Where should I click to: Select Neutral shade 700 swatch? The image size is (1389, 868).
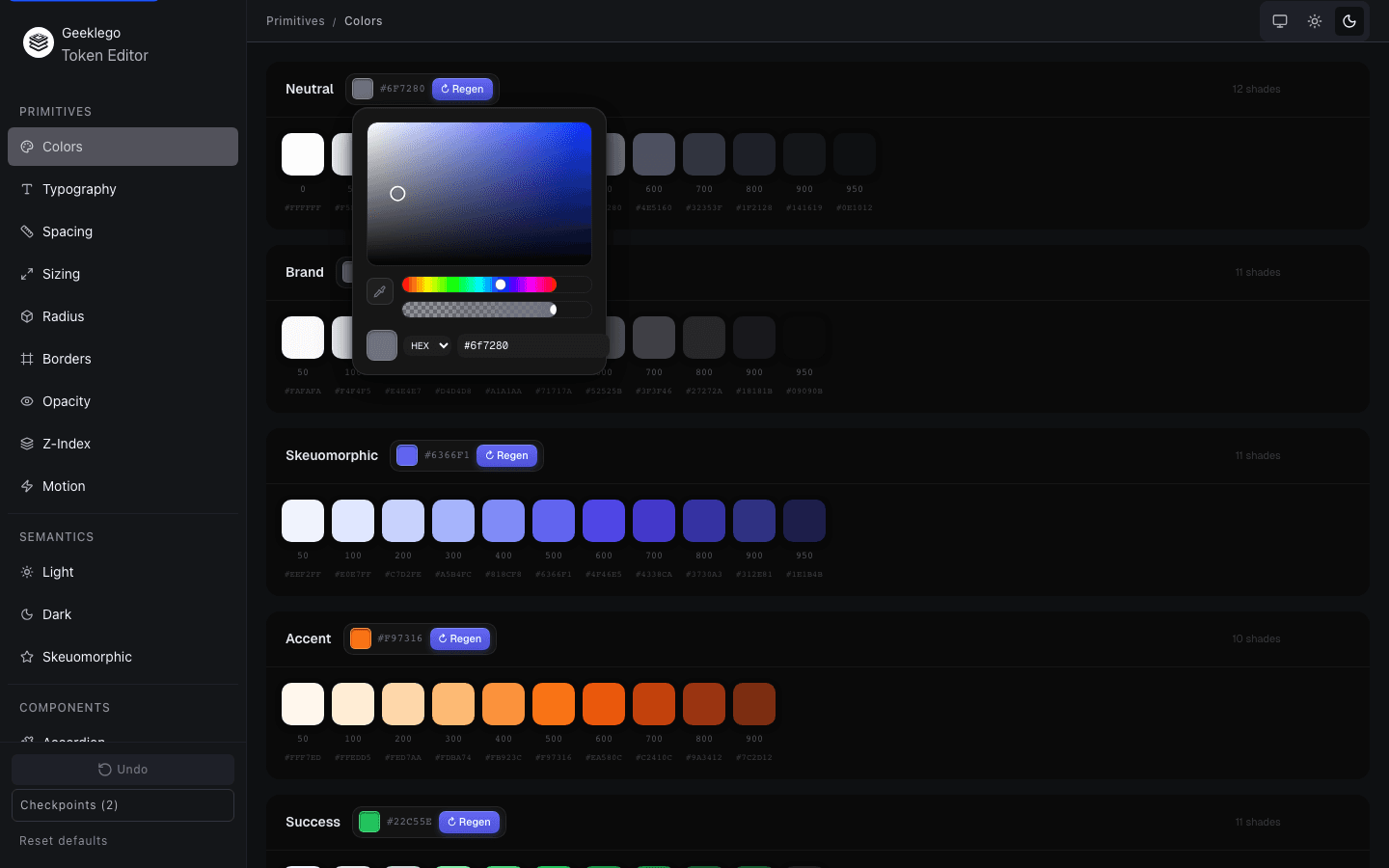click(x=704, y=154)
